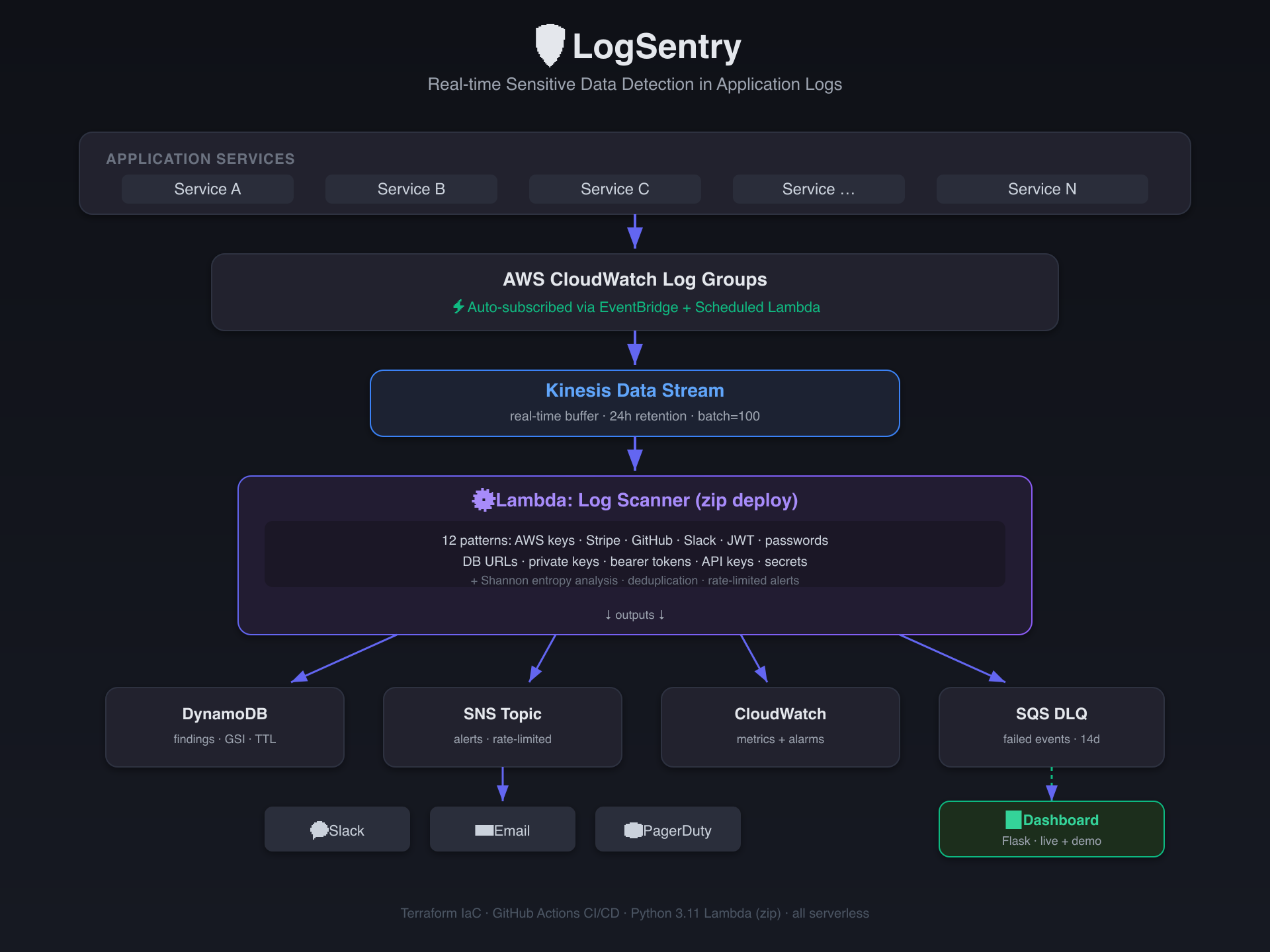The width and height of the screenshot is (1270, 952).
Task: Click the alerts · rate-limited text
Action: [x=503, y=739]
